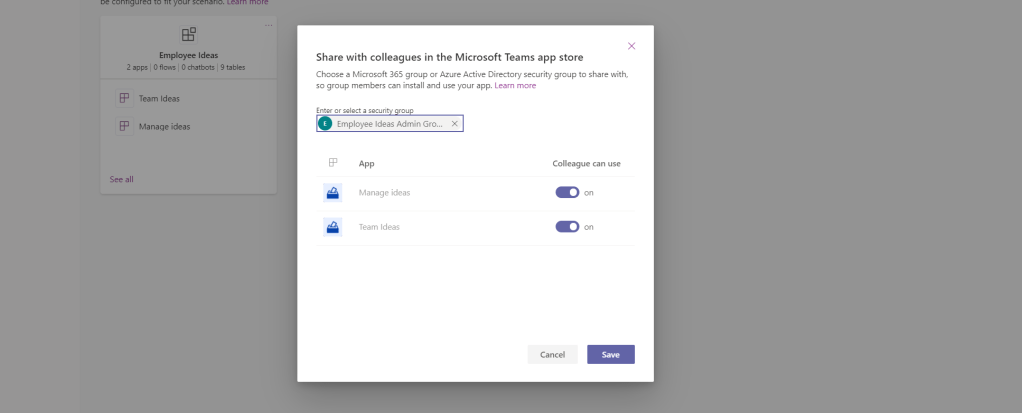Open the Learn more link in the dialog
The width and height of the screenshot is (1022, 413).
click(x=515, y=86)
